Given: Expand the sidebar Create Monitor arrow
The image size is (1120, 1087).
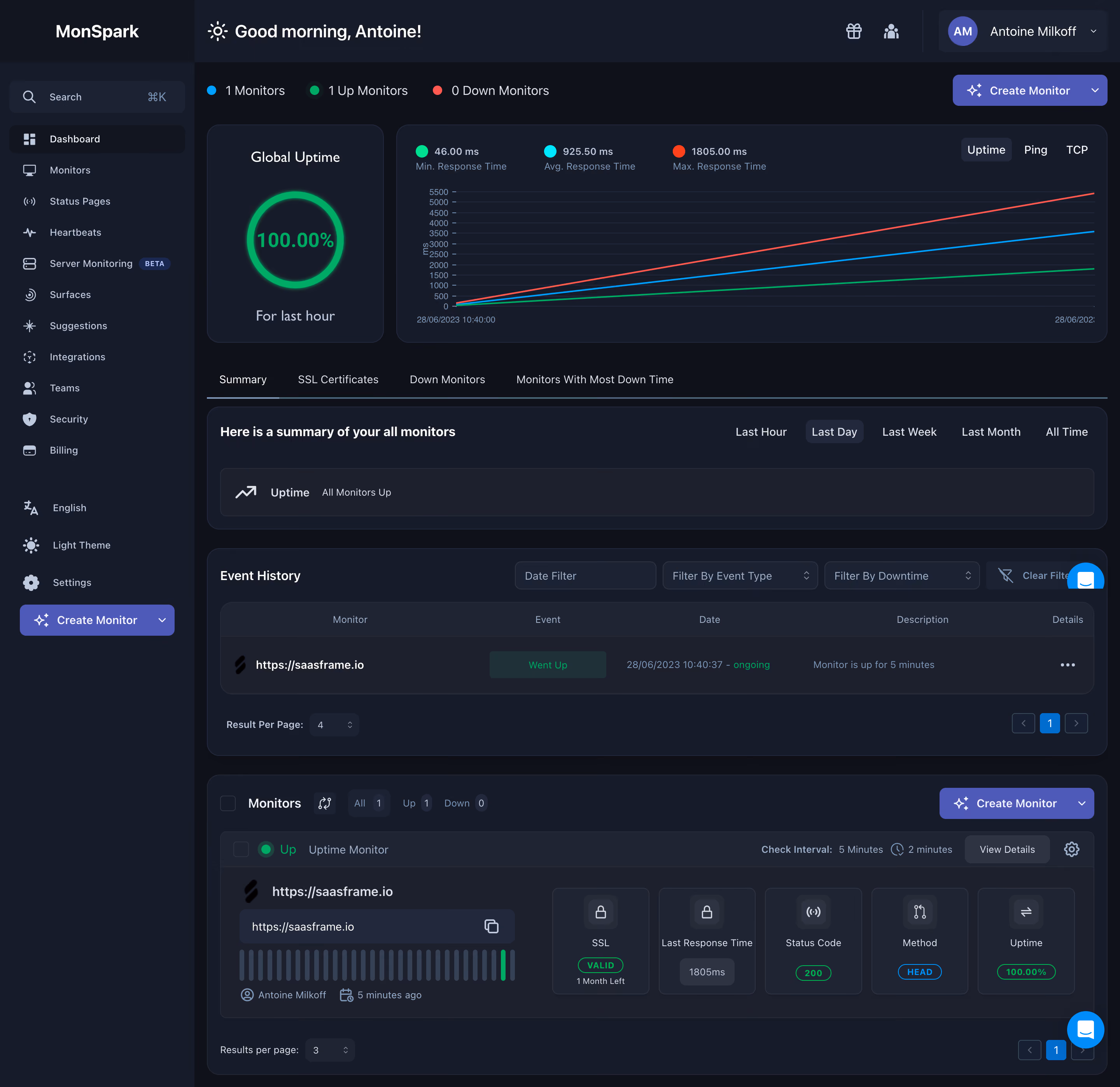Looking at the screenshot, I should tap(162, 620).
